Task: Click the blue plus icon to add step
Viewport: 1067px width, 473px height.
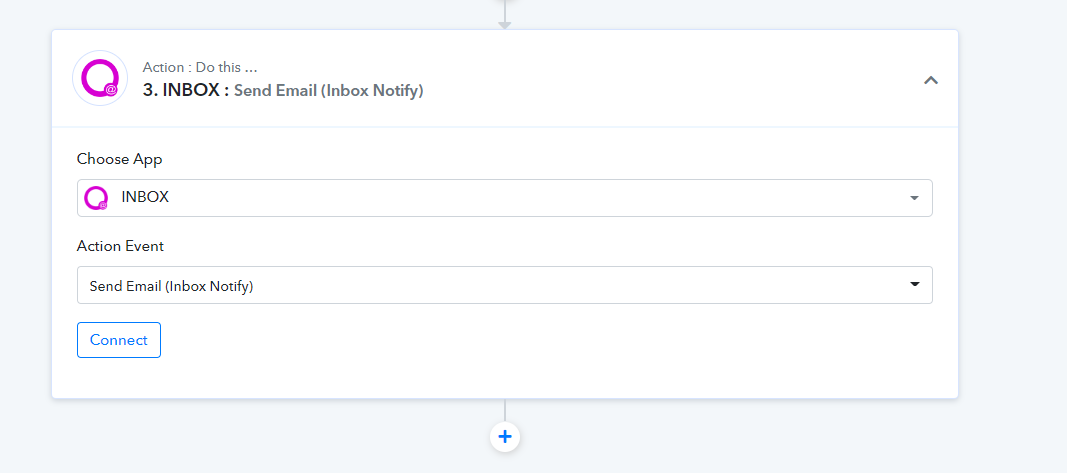Action: click(505, 436)
